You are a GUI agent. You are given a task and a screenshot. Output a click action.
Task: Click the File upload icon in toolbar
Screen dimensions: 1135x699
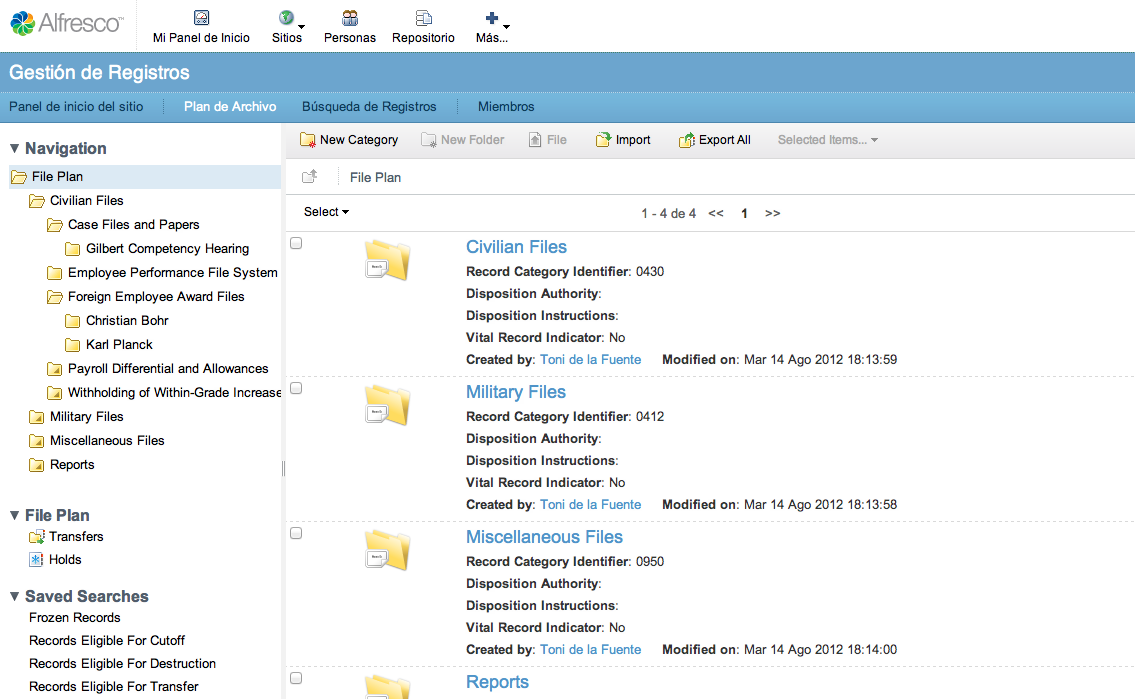(535, 140)
